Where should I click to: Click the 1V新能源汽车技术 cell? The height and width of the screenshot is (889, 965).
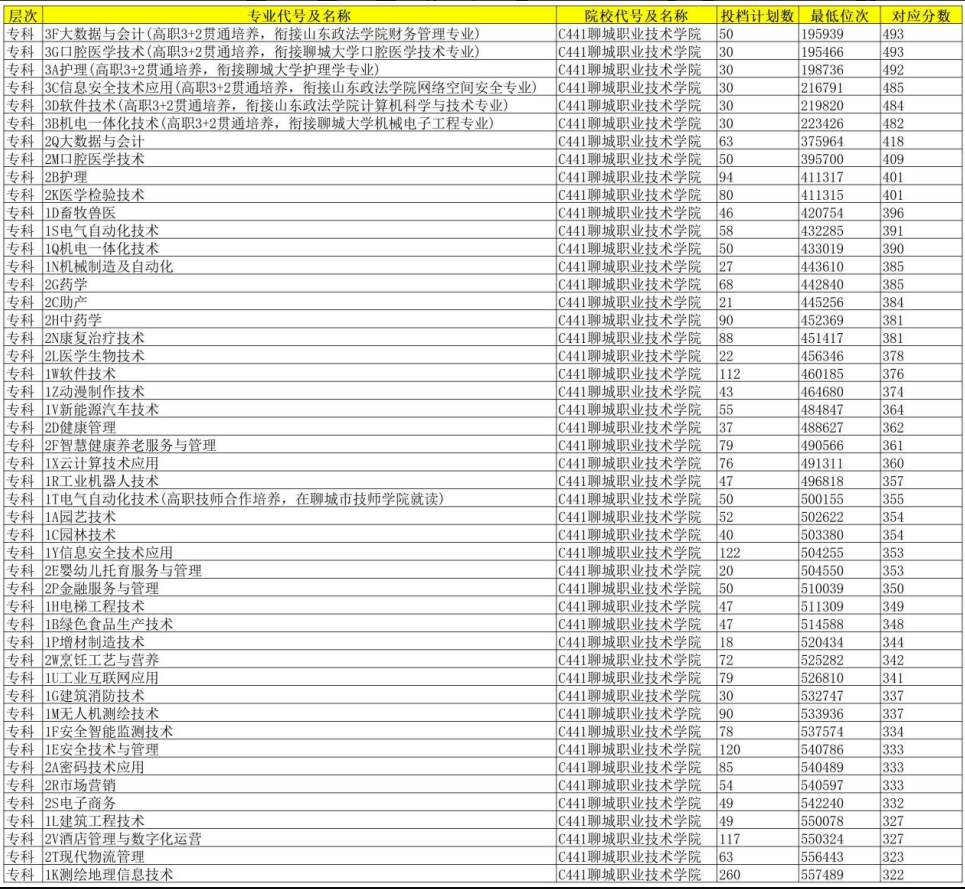(x=299, y=409)
